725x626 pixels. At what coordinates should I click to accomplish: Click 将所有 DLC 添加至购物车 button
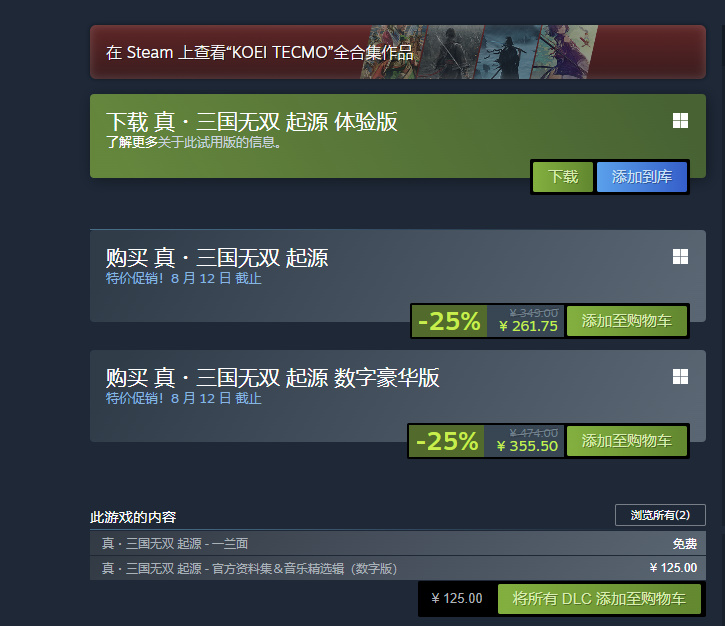coord(599,599)
